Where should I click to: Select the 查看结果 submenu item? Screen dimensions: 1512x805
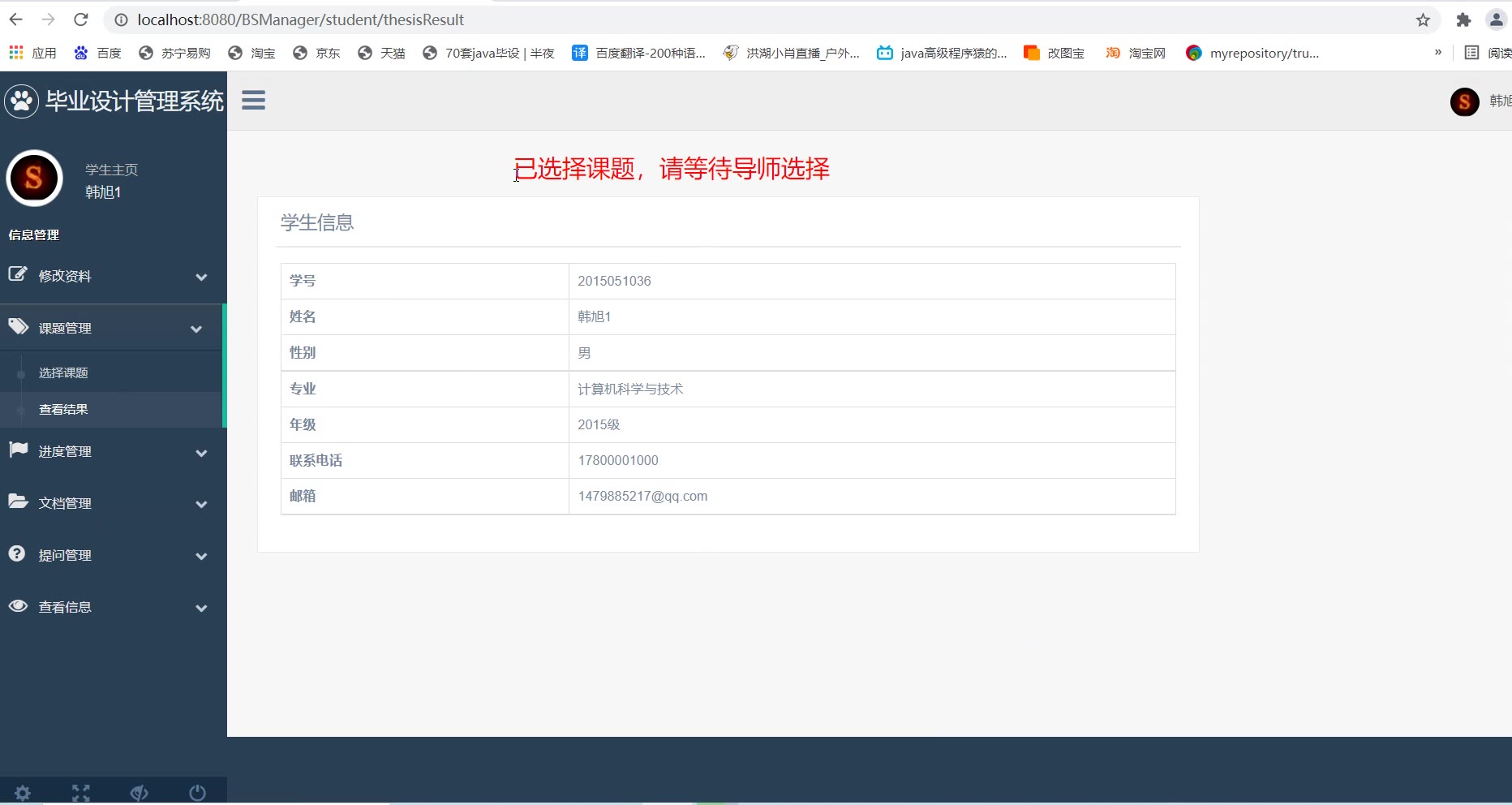(63, 409)
